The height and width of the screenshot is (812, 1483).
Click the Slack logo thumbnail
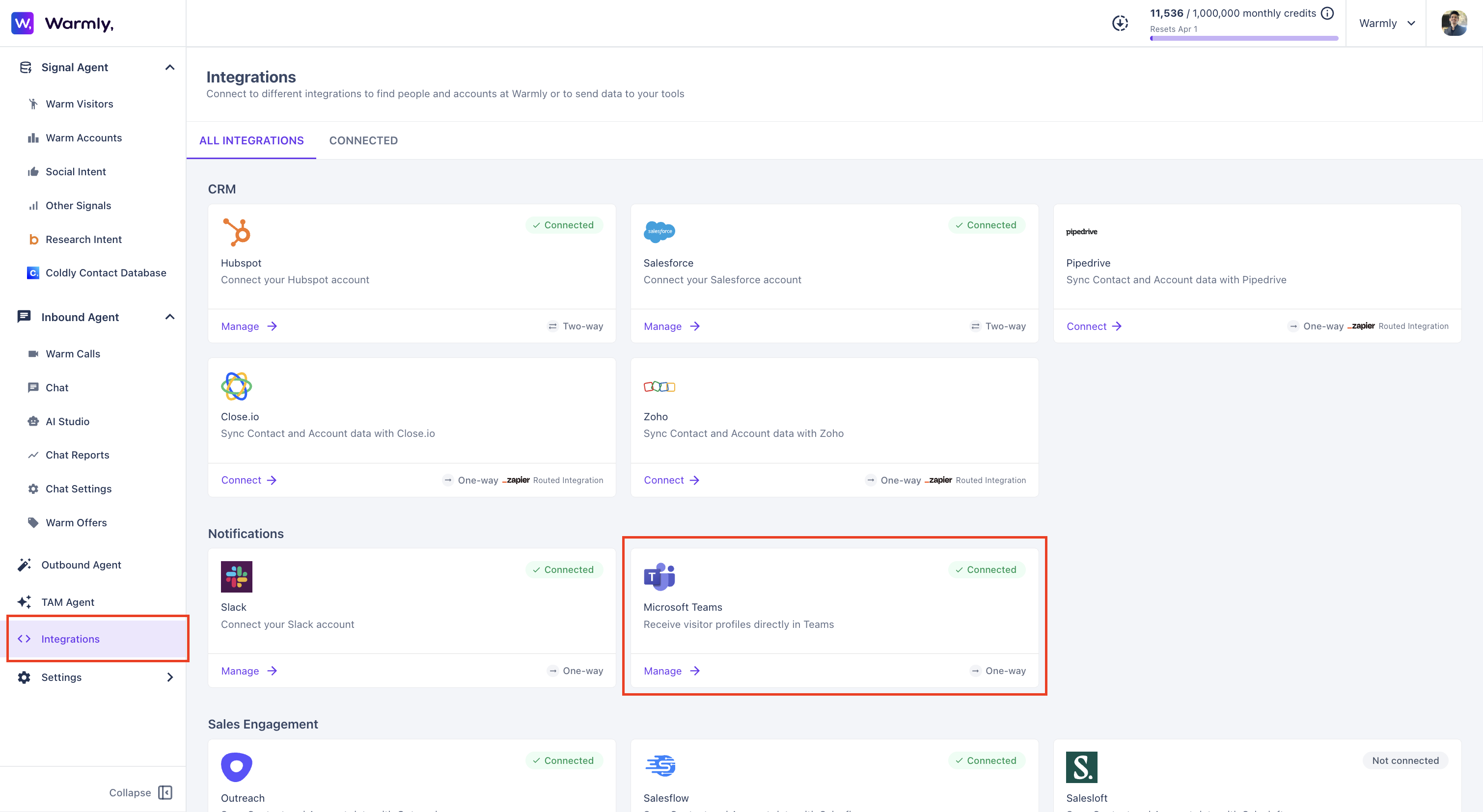(236, 576)
